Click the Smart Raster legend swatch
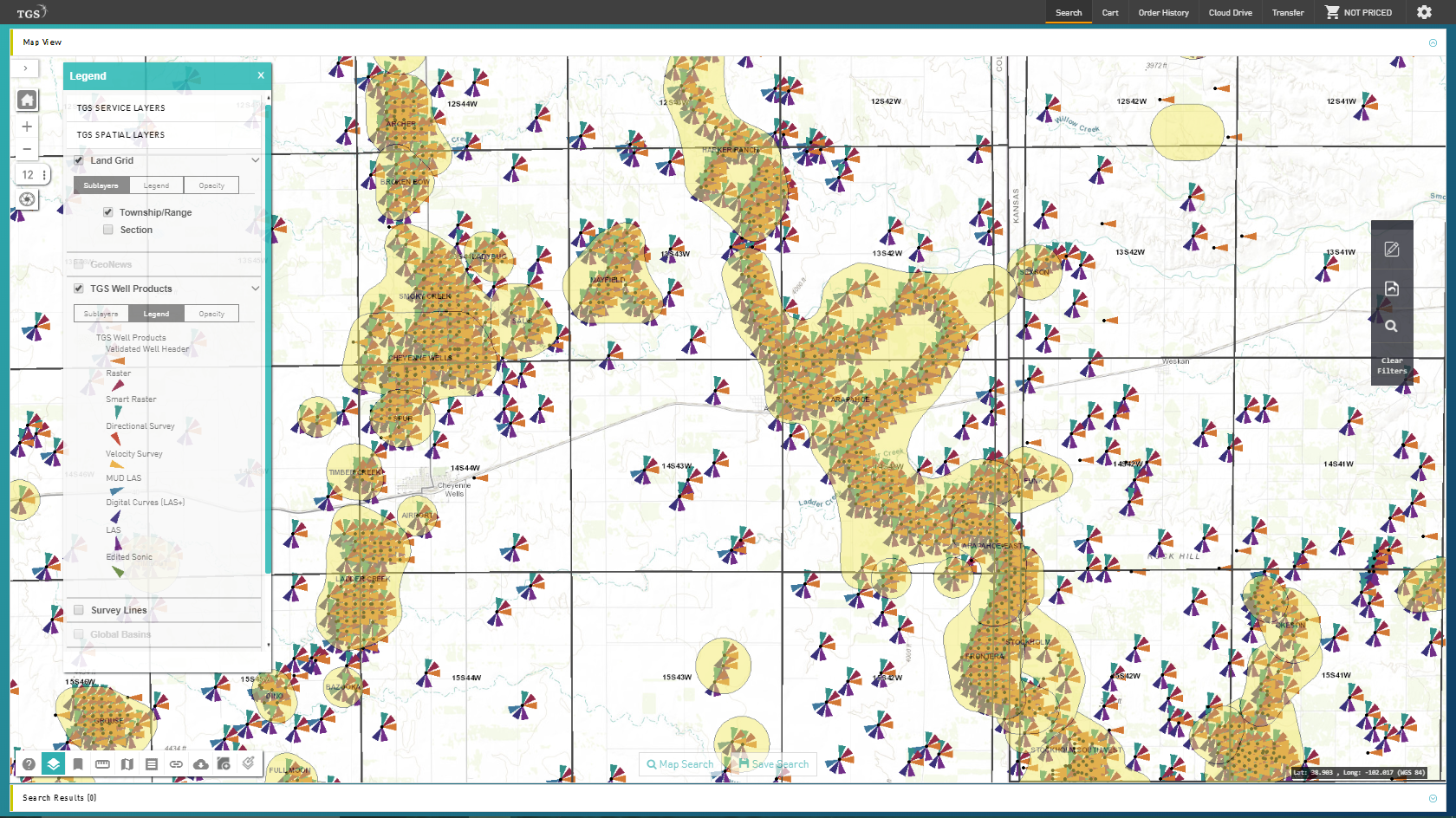The width and height of the screenshot is (1456, 818). coord(118,412)
